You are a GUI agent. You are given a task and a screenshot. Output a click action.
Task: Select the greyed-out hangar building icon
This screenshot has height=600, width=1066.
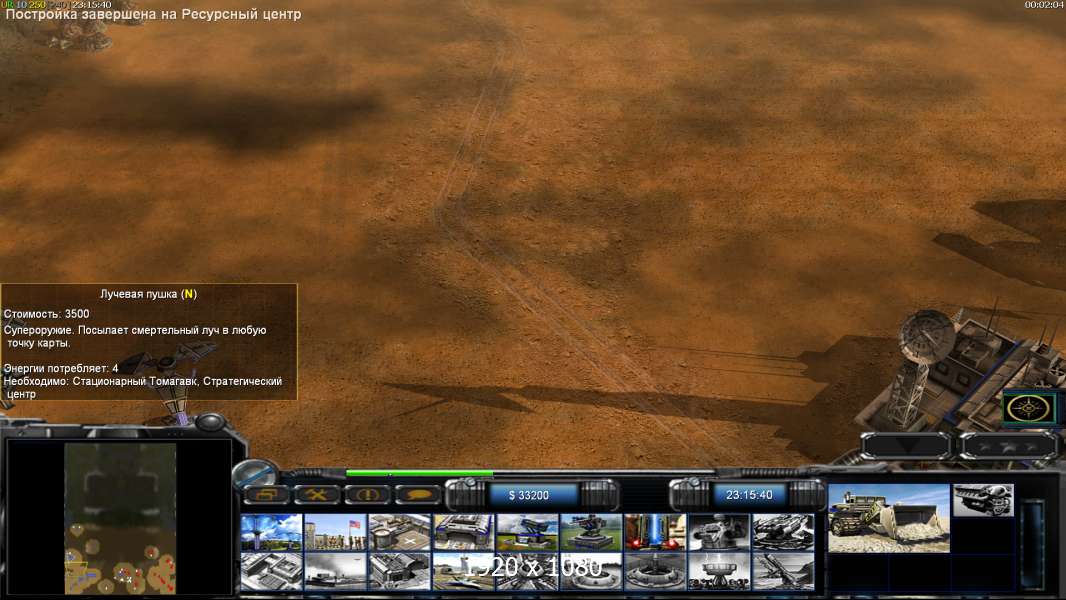click(x=400, y=571)
